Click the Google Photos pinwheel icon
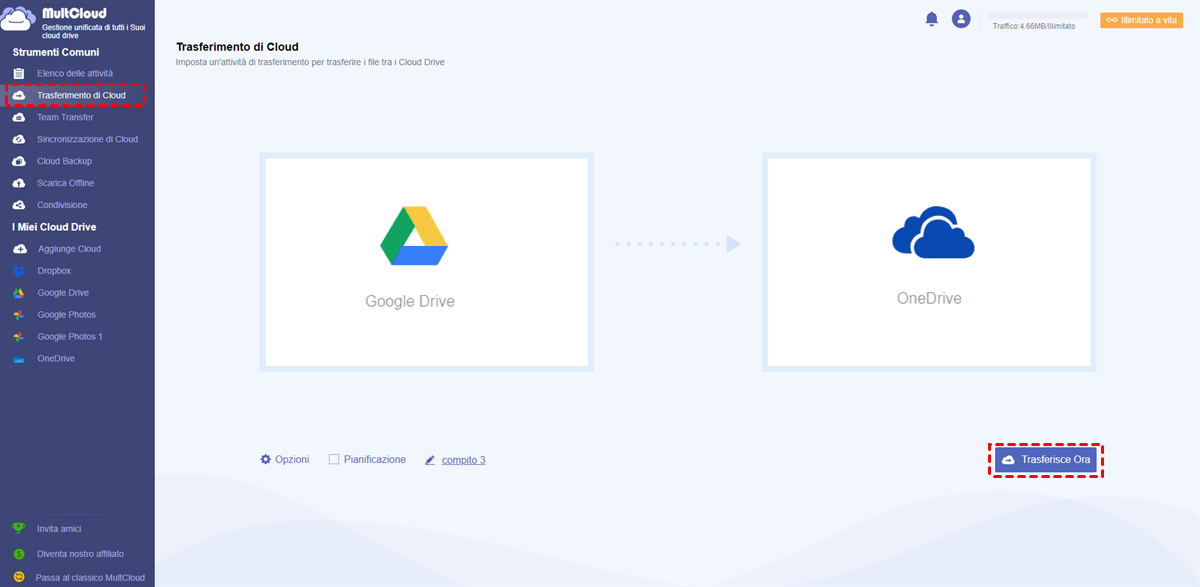Image resolution: width=1200 pixels, height=587 pixels. 18,315
